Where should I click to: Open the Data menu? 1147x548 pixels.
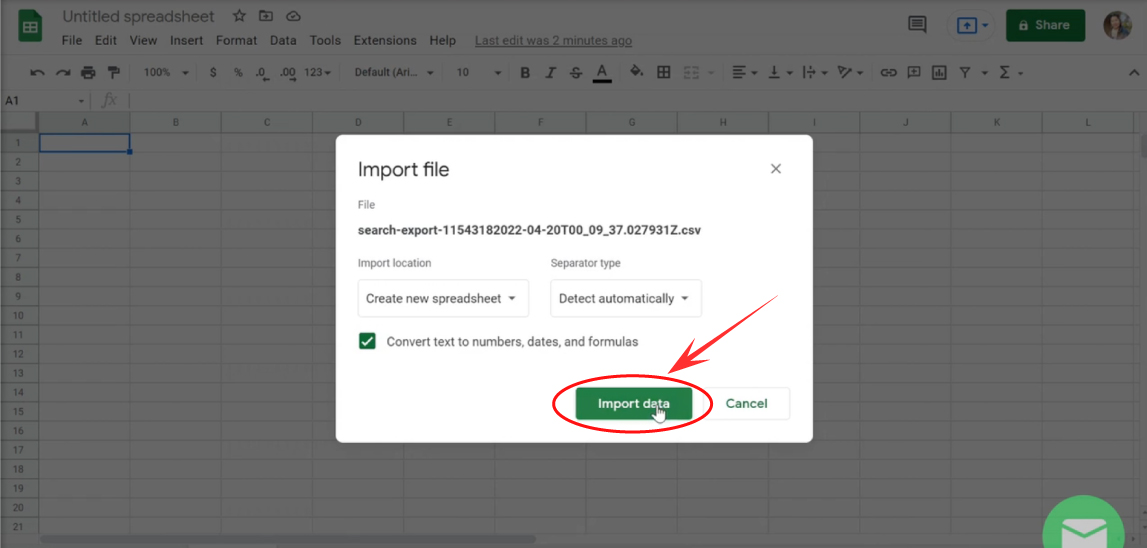tap(283, 40)
